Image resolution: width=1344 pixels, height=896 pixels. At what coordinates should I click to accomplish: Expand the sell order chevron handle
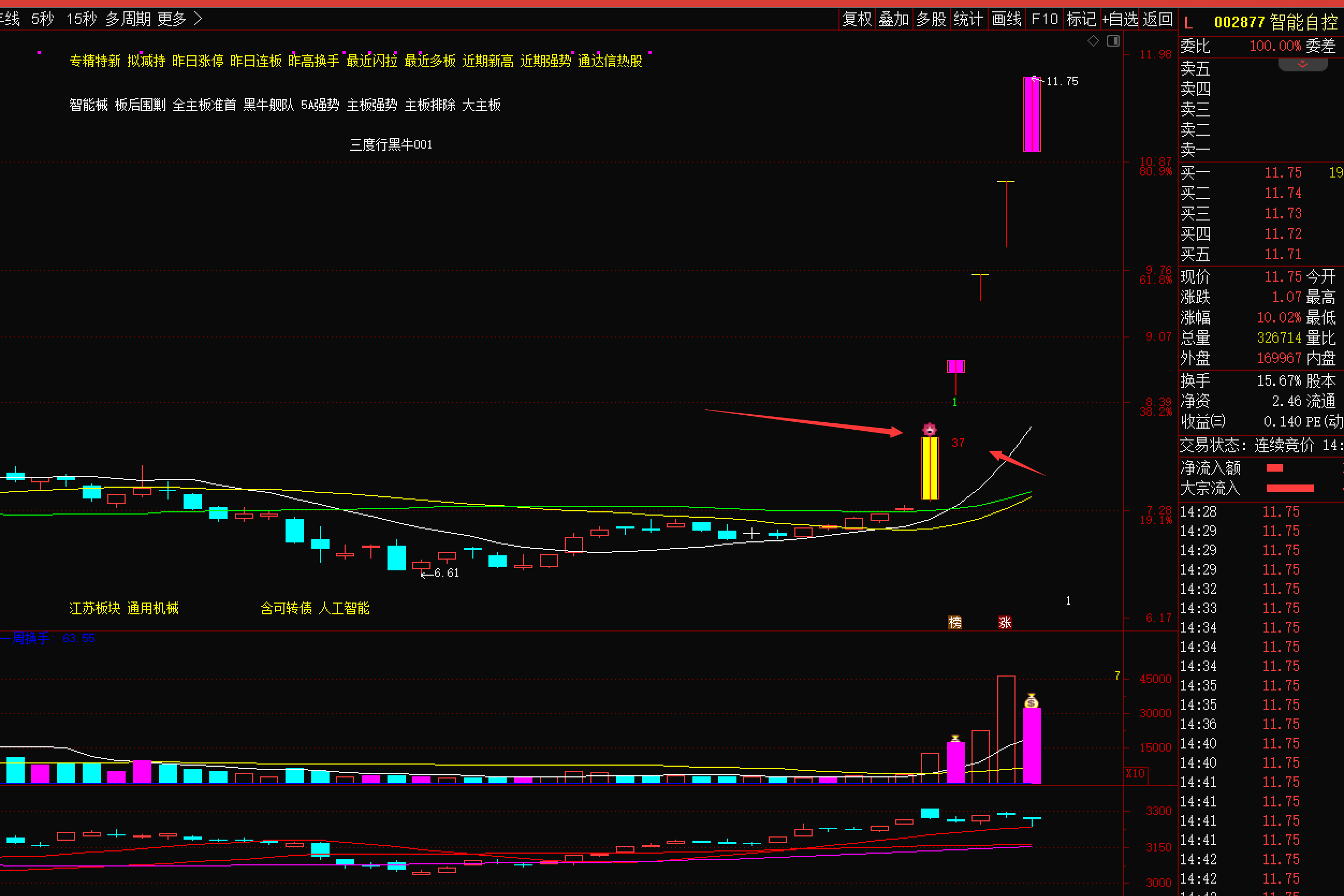pyautogui.click(x=1303, y=64)
